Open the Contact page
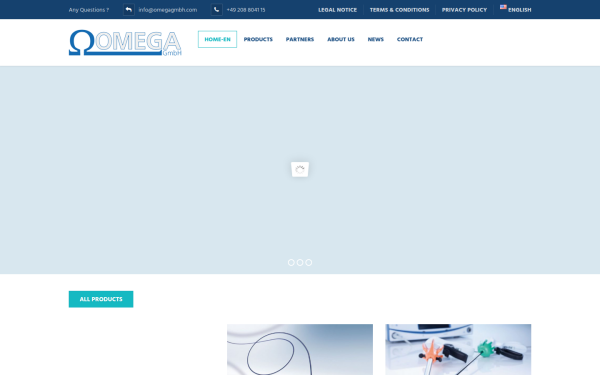600x375 pixels. pyautogui.click(x=410, y=39)
